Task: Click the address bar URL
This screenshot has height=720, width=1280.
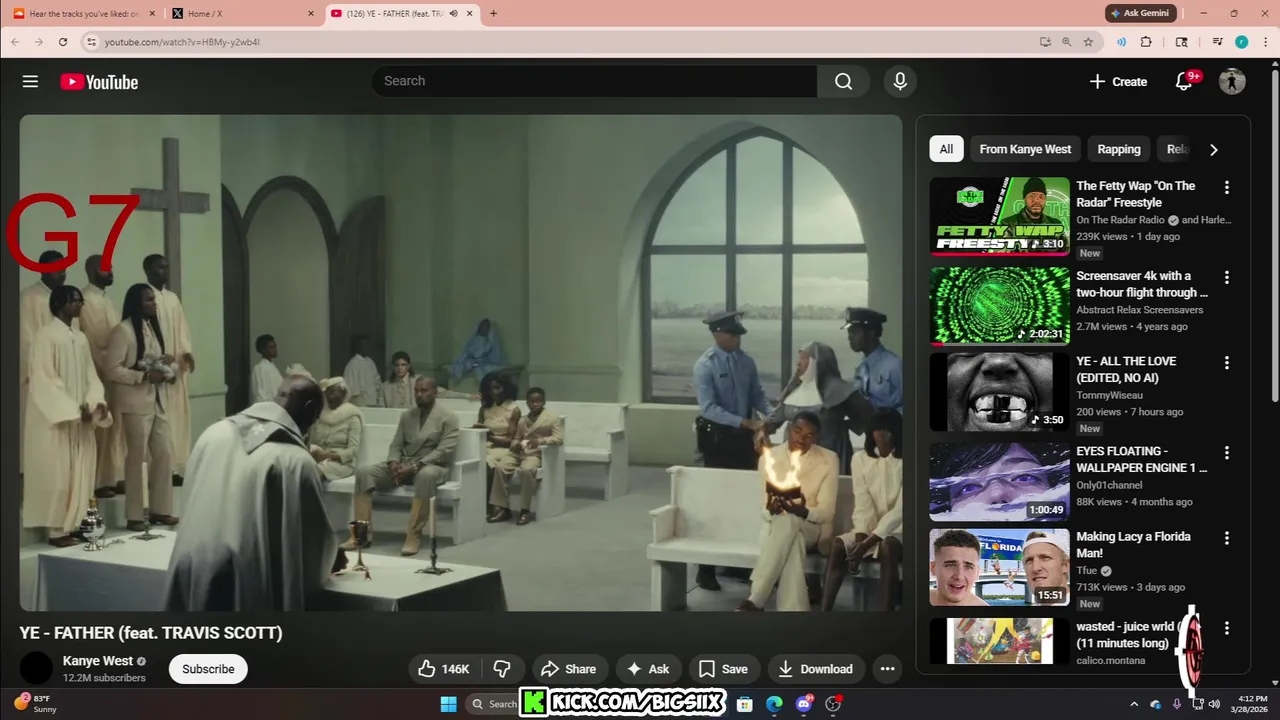Action: pos(182,42)
